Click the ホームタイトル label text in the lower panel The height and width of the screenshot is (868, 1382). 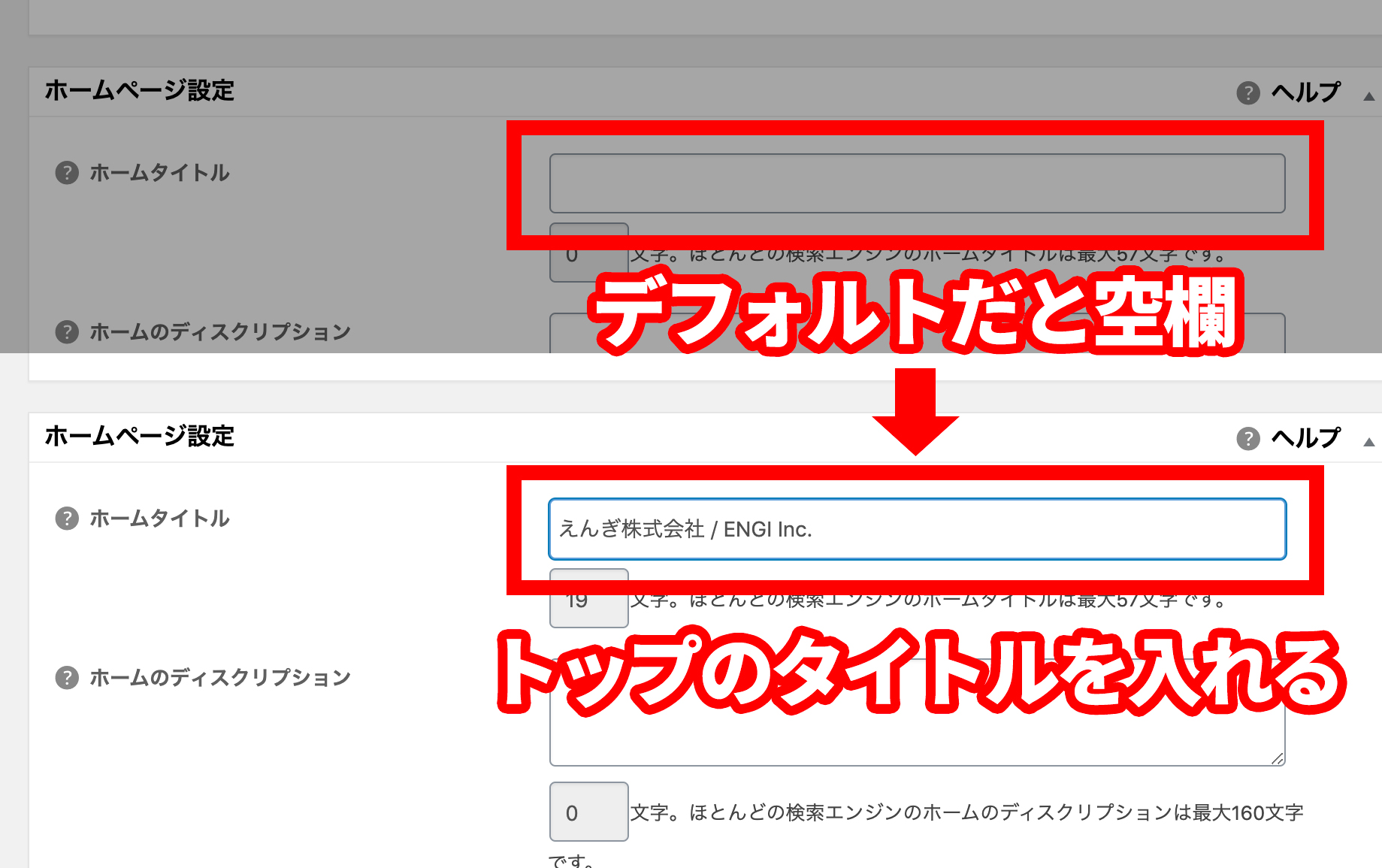pyautogui.click(x=159, y=519)
